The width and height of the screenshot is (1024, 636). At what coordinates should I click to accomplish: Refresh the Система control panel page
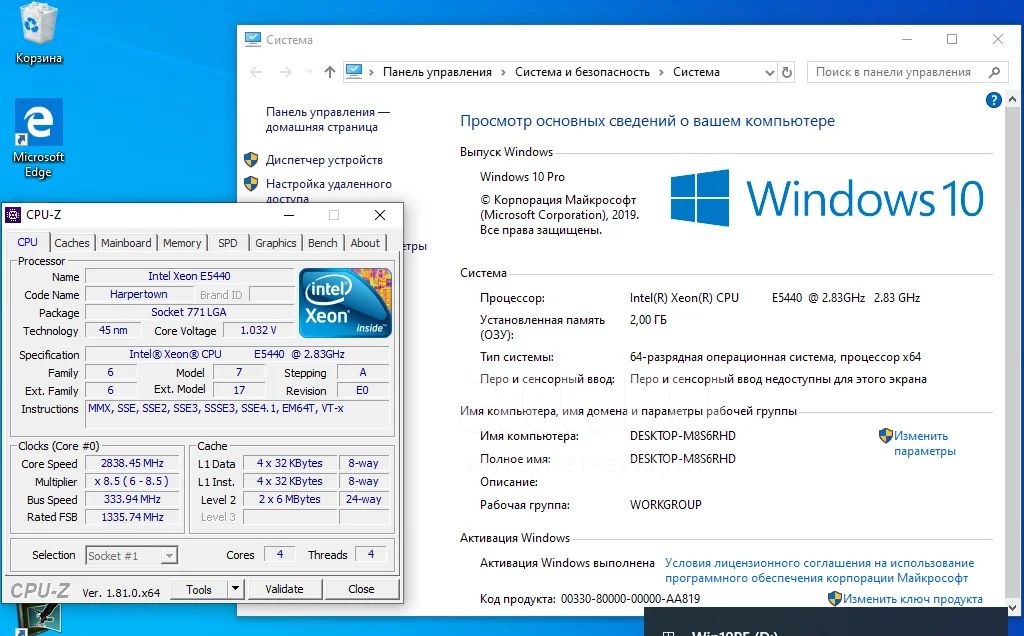787,72
